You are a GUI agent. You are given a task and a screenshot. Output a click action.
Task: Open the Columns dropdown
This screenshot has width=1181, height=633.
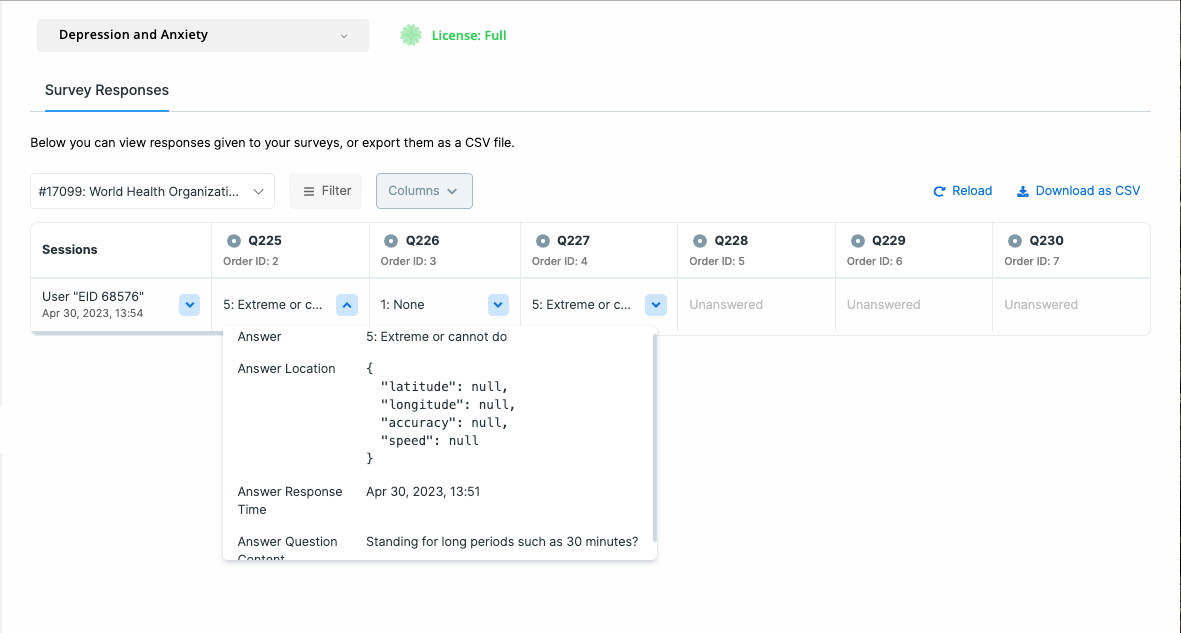[424, 190]
